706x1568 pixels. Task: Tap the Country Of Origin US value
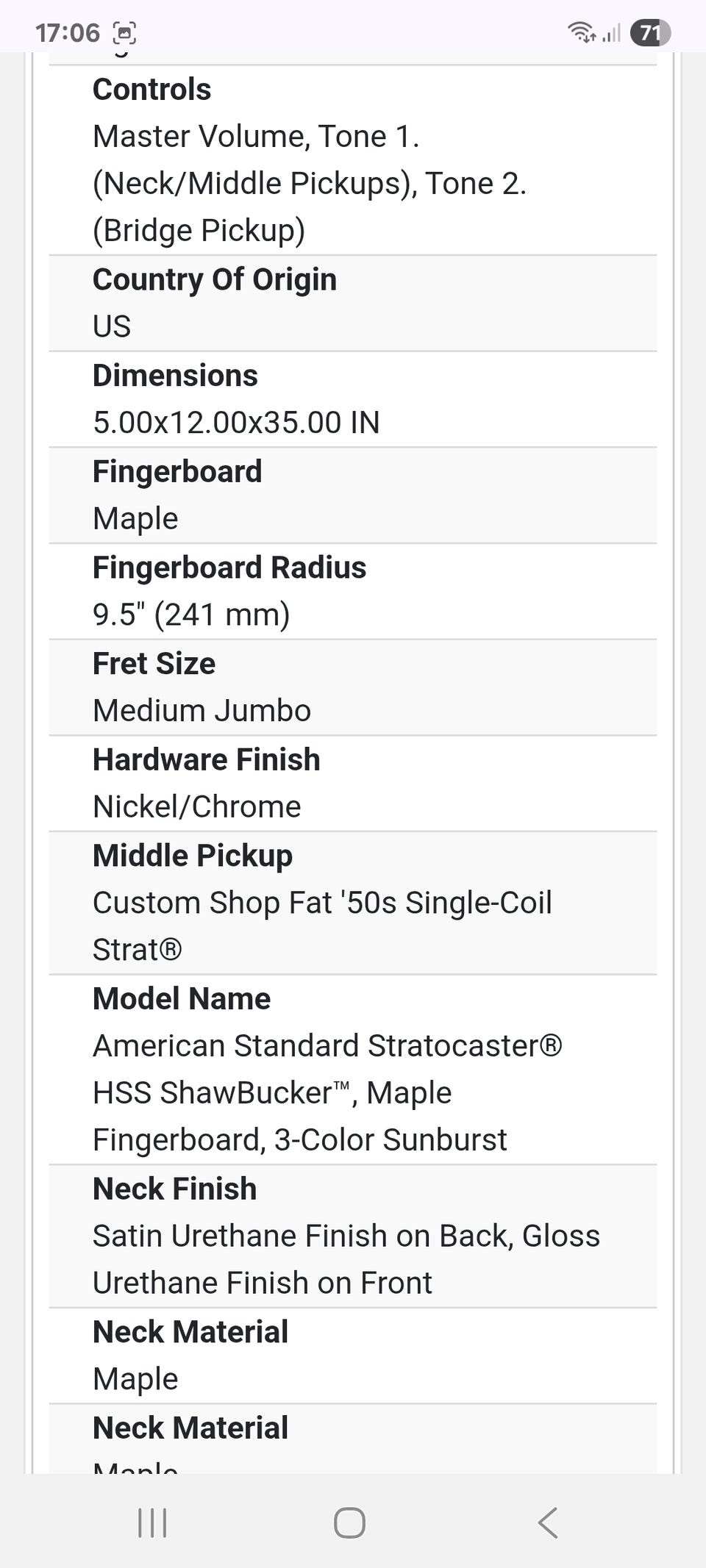(x=112, y=326)
